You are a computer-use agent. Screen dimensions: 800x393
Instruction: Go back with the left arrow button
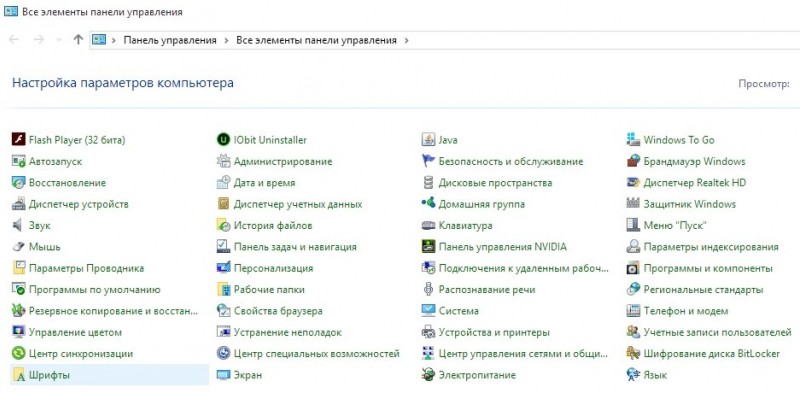(x=14, y=40)
